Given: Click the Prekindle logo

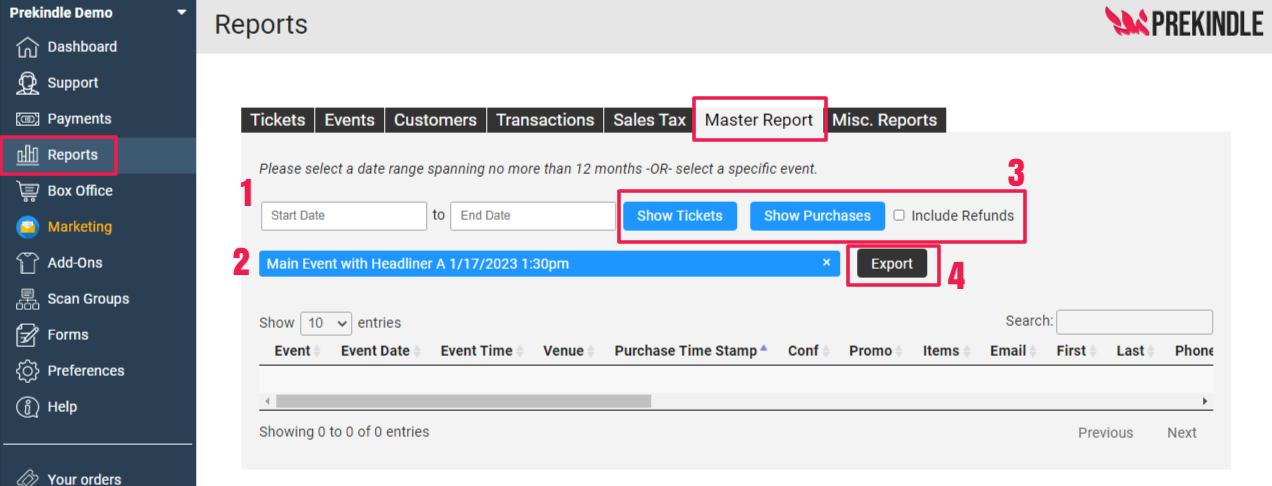Looking at the screenshot, I should (1184, 22).
